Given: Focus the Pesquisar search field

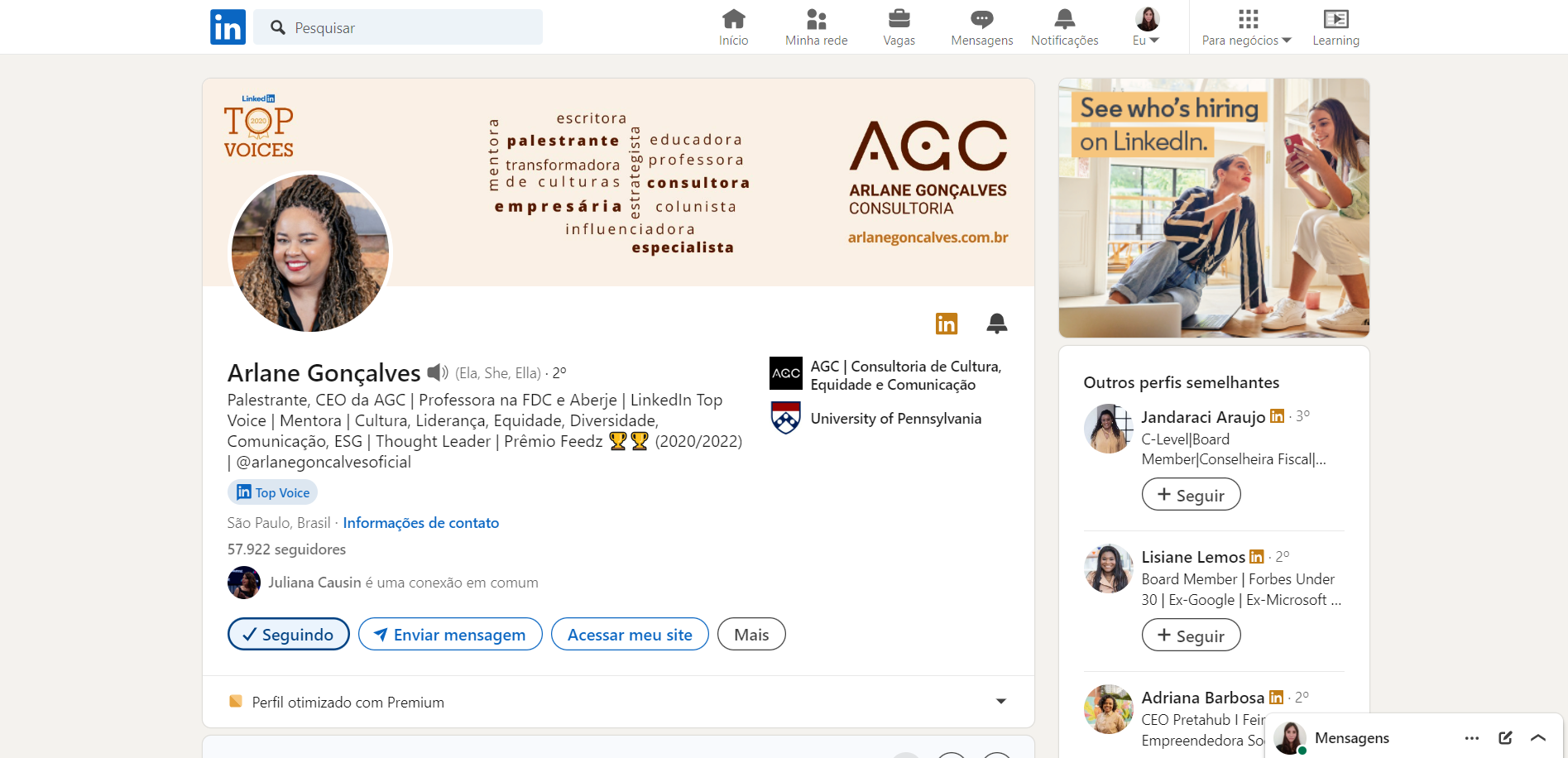Looking at the screenshot, I should click(398, 27).
